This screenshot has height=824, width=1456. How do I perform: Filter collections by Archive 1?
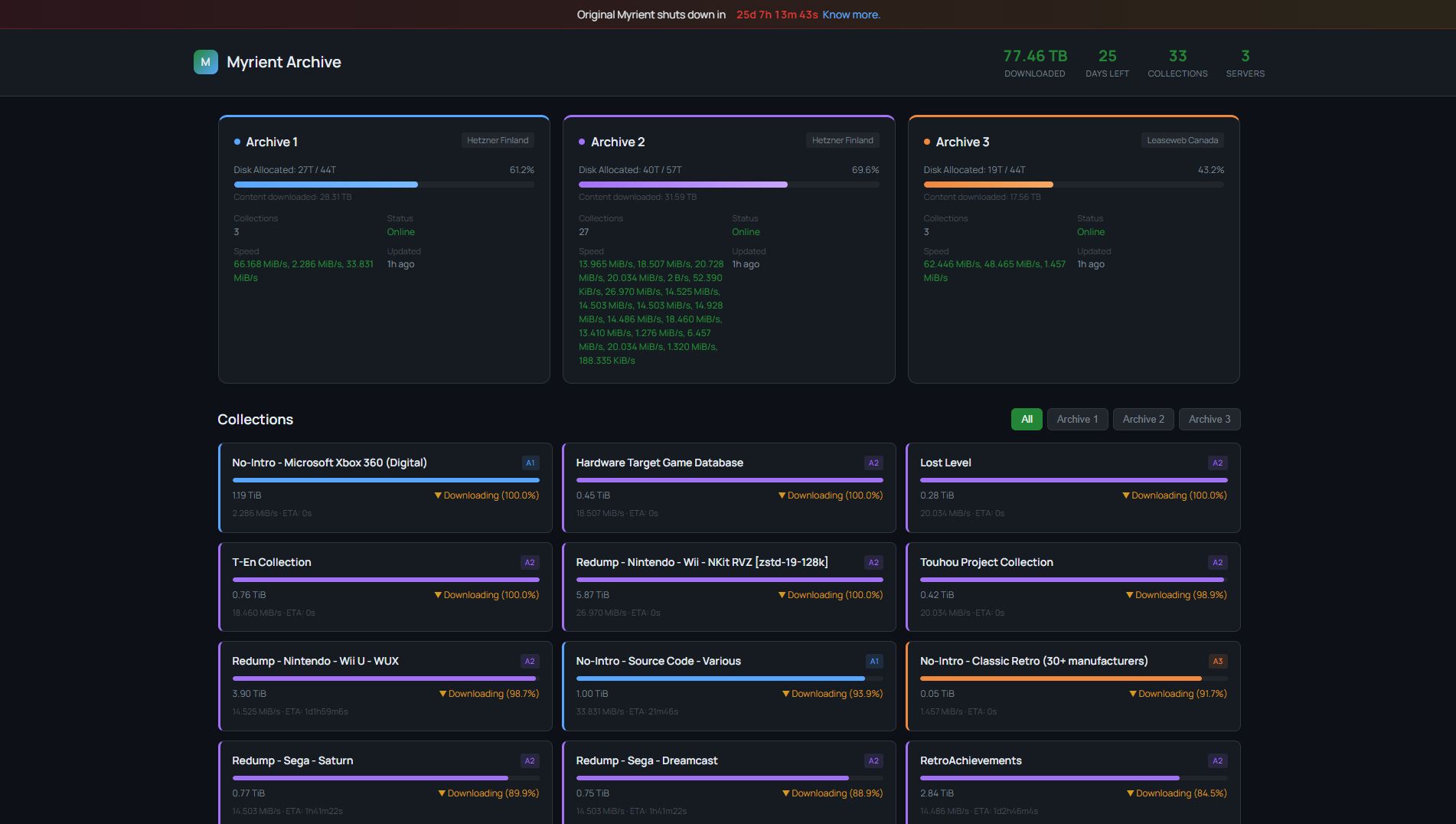point(1077,420)
